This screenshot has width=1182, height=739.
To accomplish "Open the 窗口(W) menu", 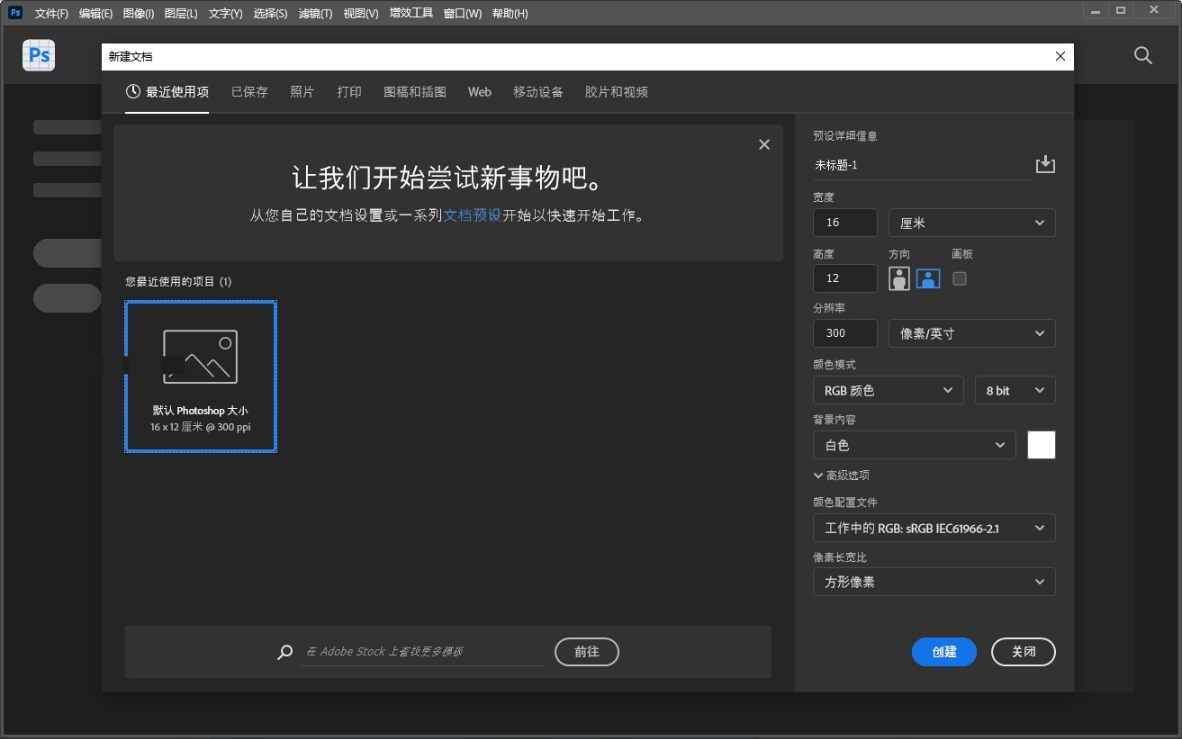I will pos(462,13).
